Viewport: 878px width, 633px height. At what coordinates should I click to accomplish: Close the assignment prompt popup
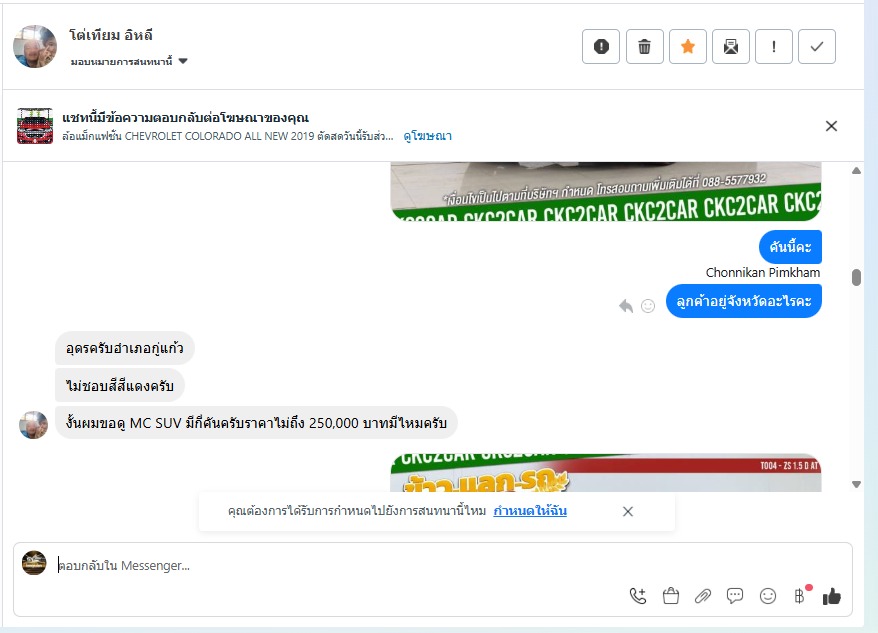point(628,511)
